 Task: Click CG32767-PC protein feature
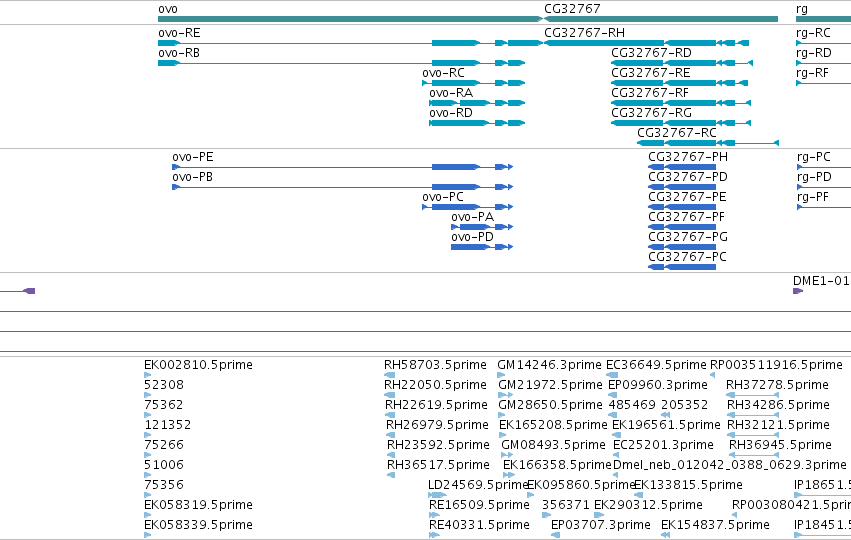pos(682,268)
